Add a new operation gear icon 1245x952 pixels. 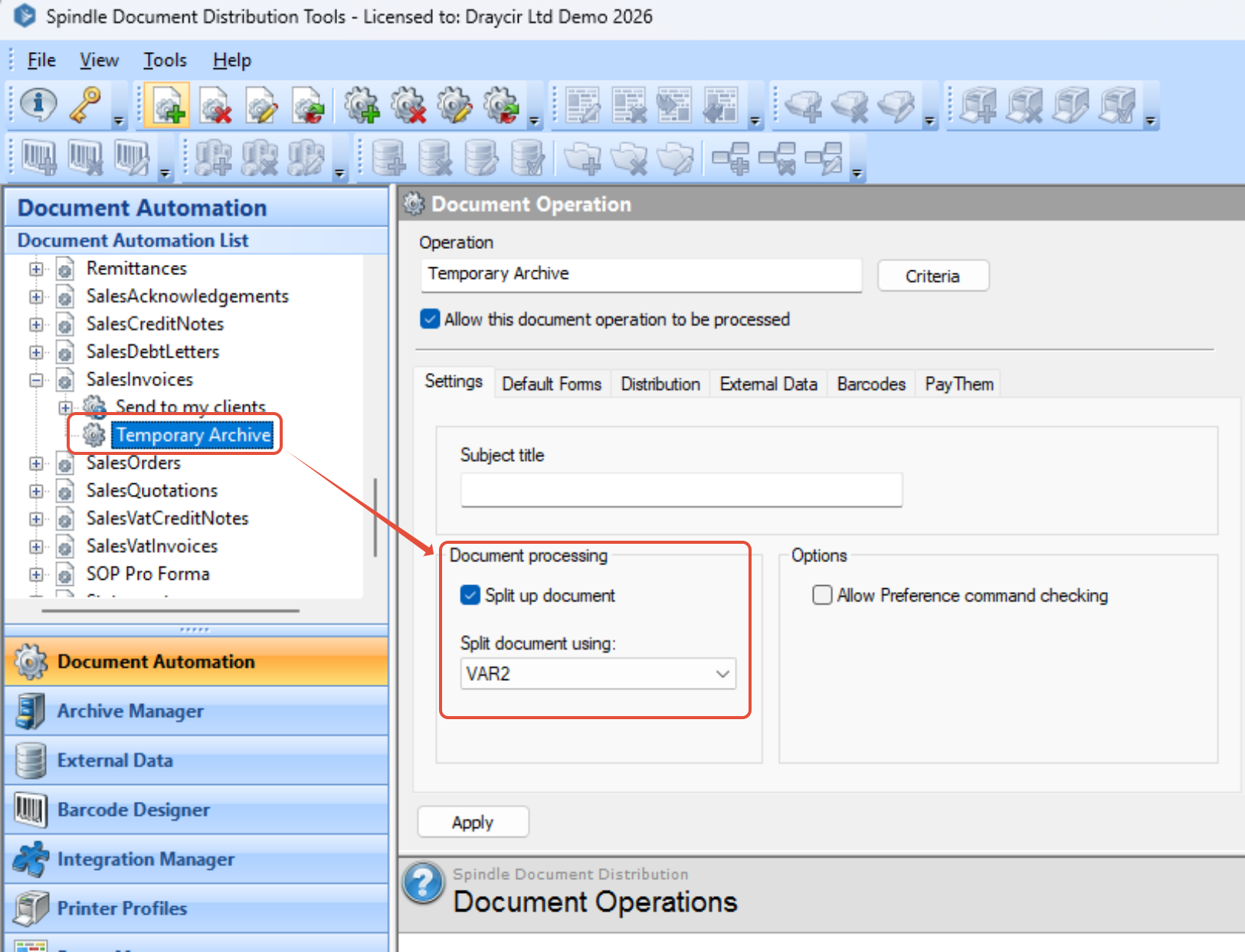coord(362,105)
